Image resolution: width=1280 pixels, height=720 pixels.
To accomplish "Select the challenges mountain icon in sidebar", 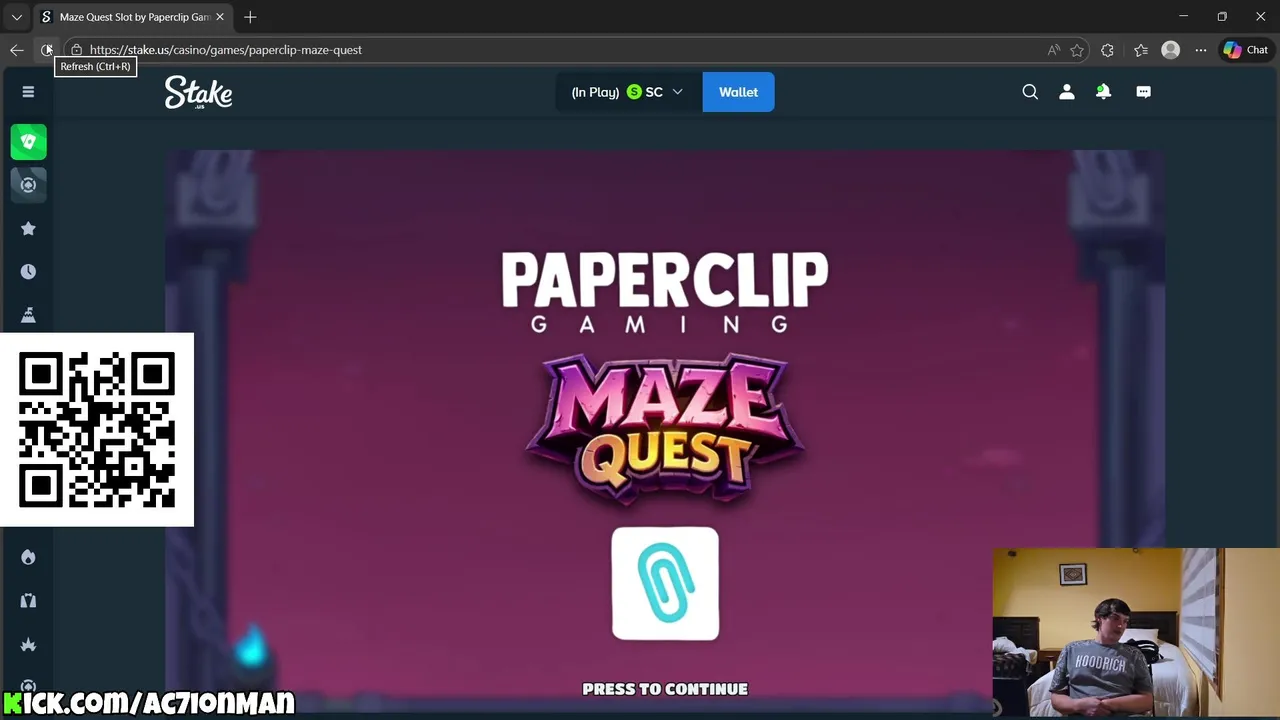I will click(28, 315).
